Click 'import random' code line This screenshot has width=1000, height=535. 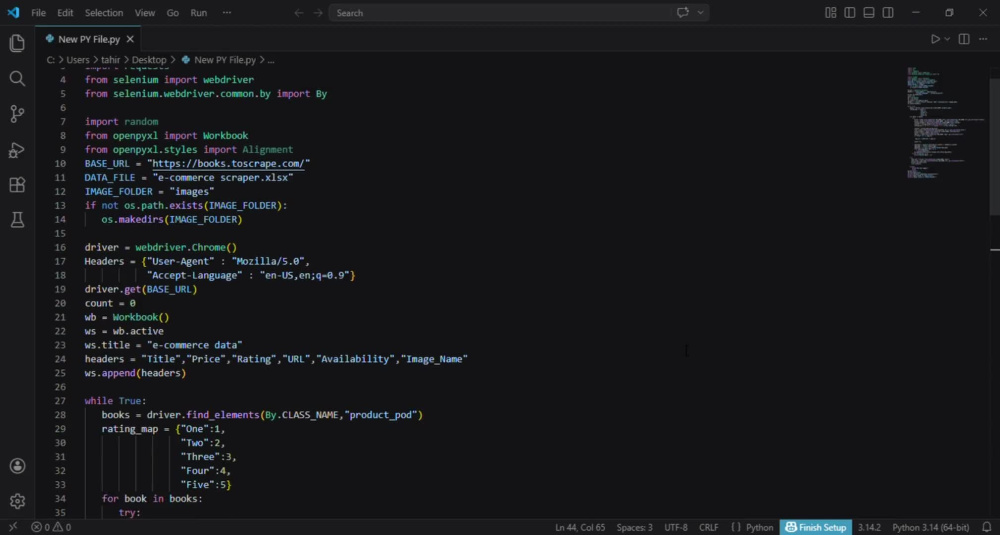pyautogui.click(x=121, y=122)
